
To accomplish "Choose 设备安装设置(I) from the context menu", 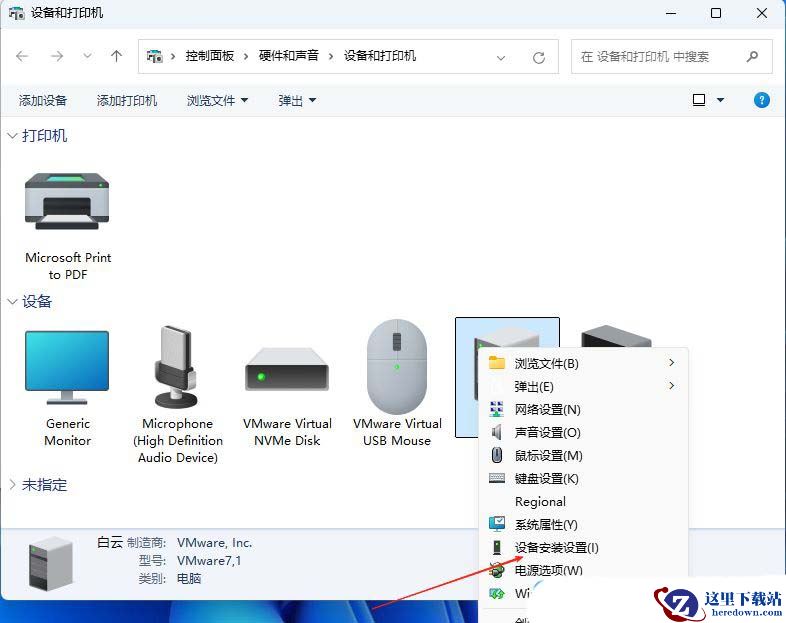I will [x=583, y=548].
